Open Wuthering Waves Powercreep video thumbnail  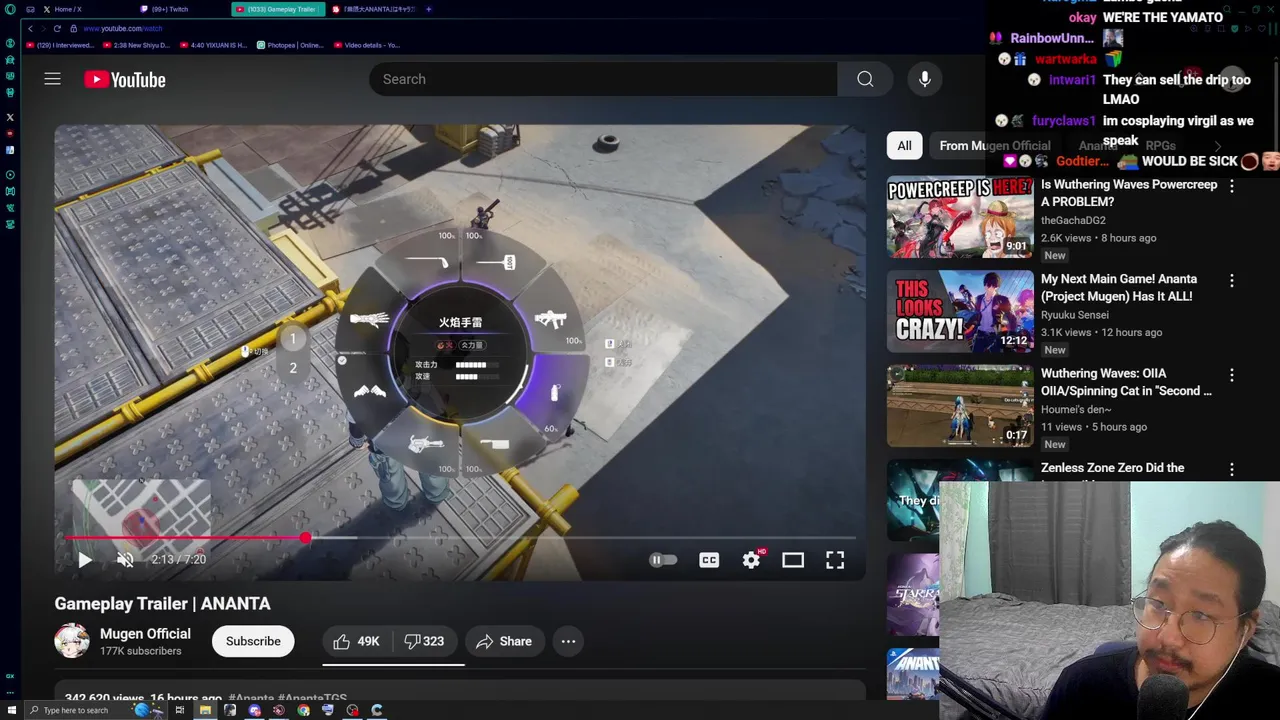coord(960,217)
